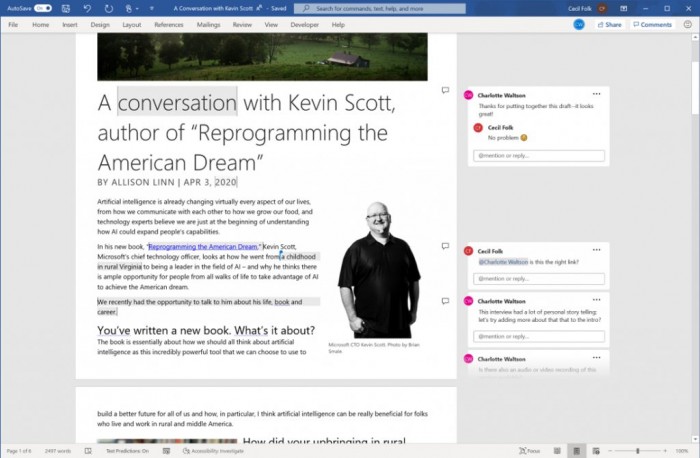Undo the last action
This screenshot has width=700, height=458.
click(x=88, y=8)
